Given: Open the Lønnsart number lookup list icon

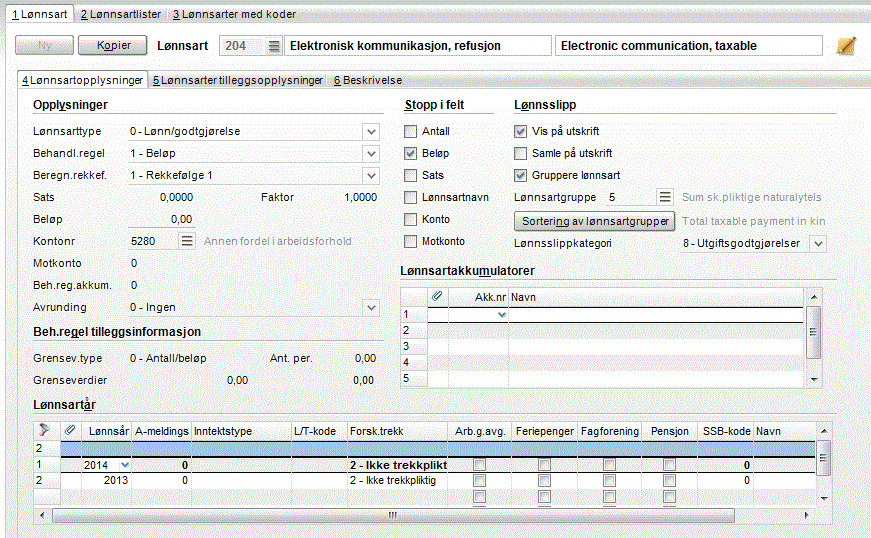Looking at the screenshot, I should tap(274, 46).
